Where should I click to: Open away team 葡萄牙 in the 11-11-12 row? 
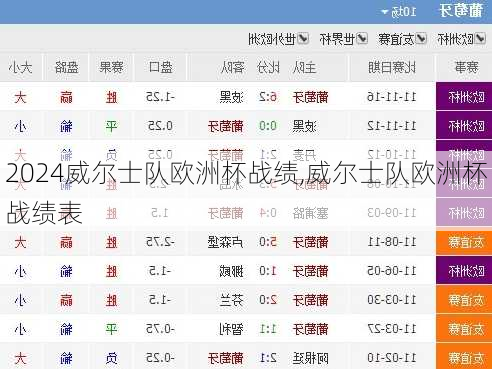226,126
